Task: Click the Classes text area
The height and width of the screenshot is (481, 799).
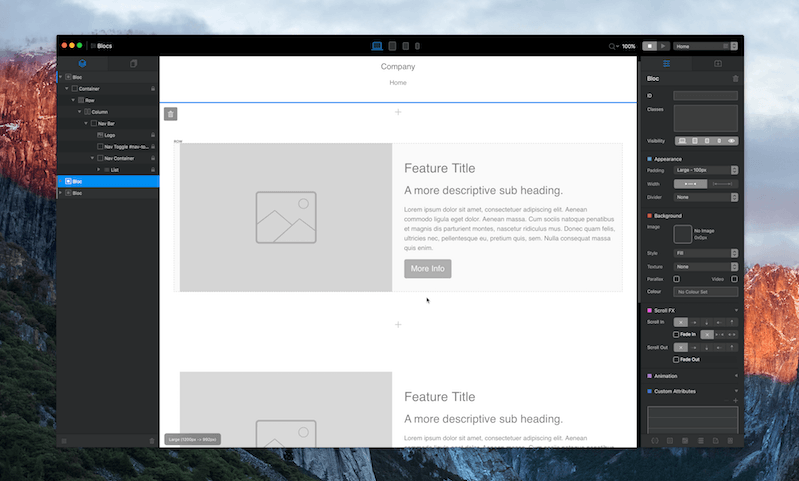Action: click(706, 118)
